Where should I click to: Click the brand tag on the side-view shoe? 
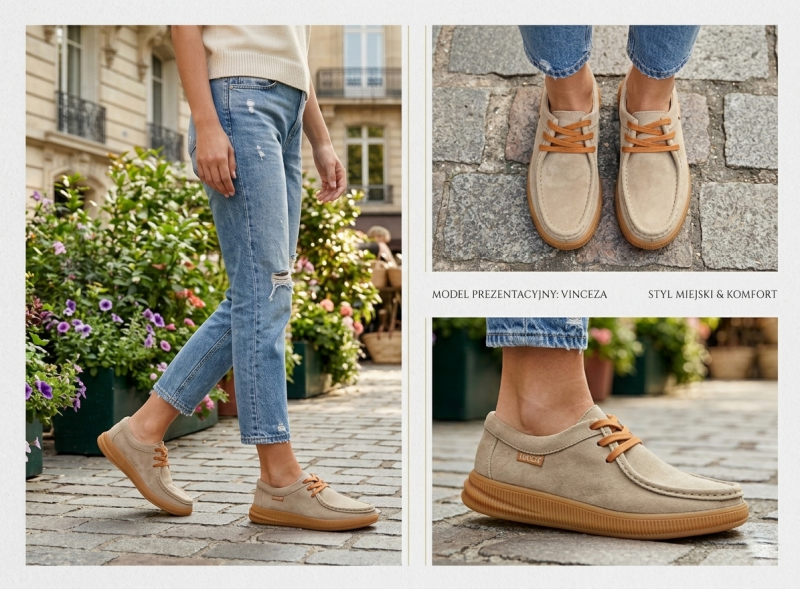tap(531, 458)
